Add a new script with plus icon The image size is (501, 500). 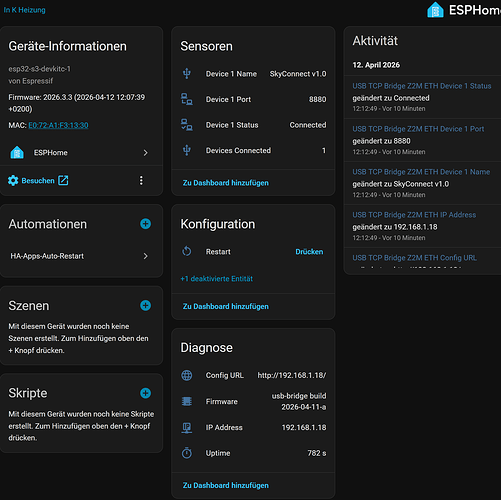145,393
